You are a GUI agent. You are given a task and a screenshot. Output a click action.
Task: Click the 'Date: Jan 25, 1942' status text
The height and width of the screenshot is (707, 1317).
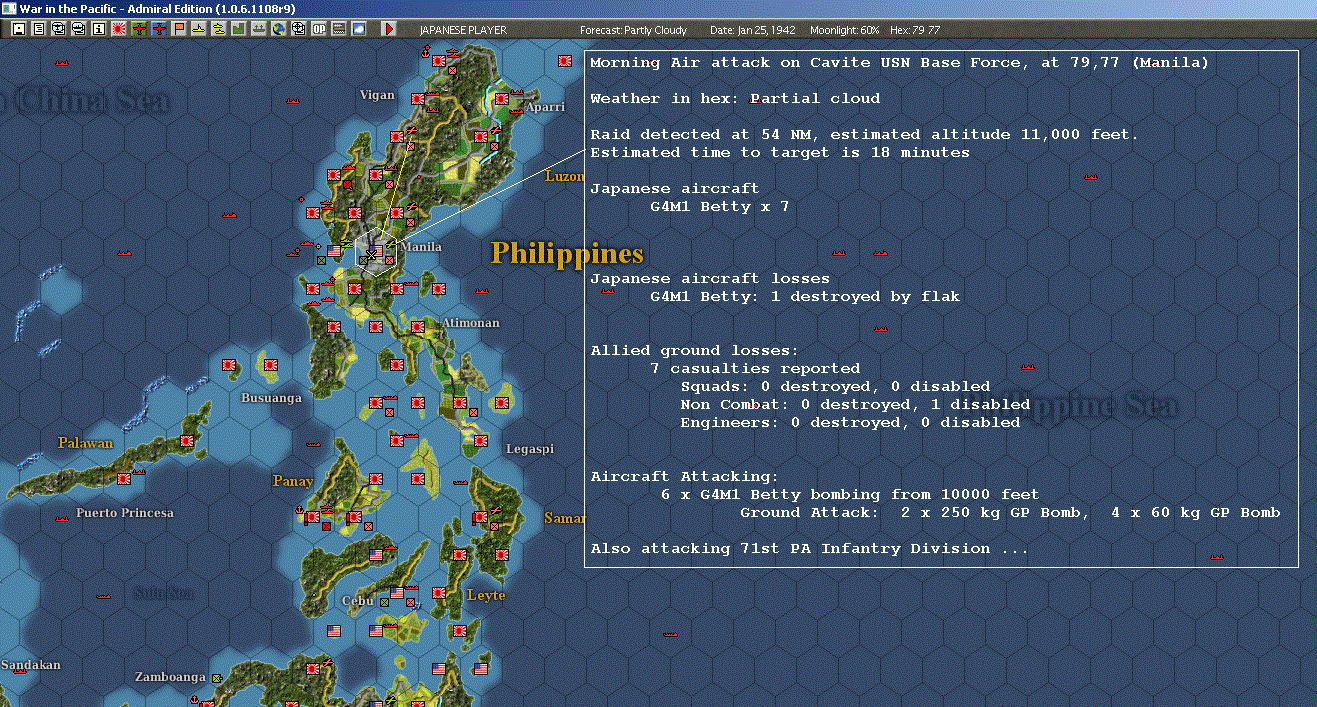pyautogui.click(x=752, y=30)
